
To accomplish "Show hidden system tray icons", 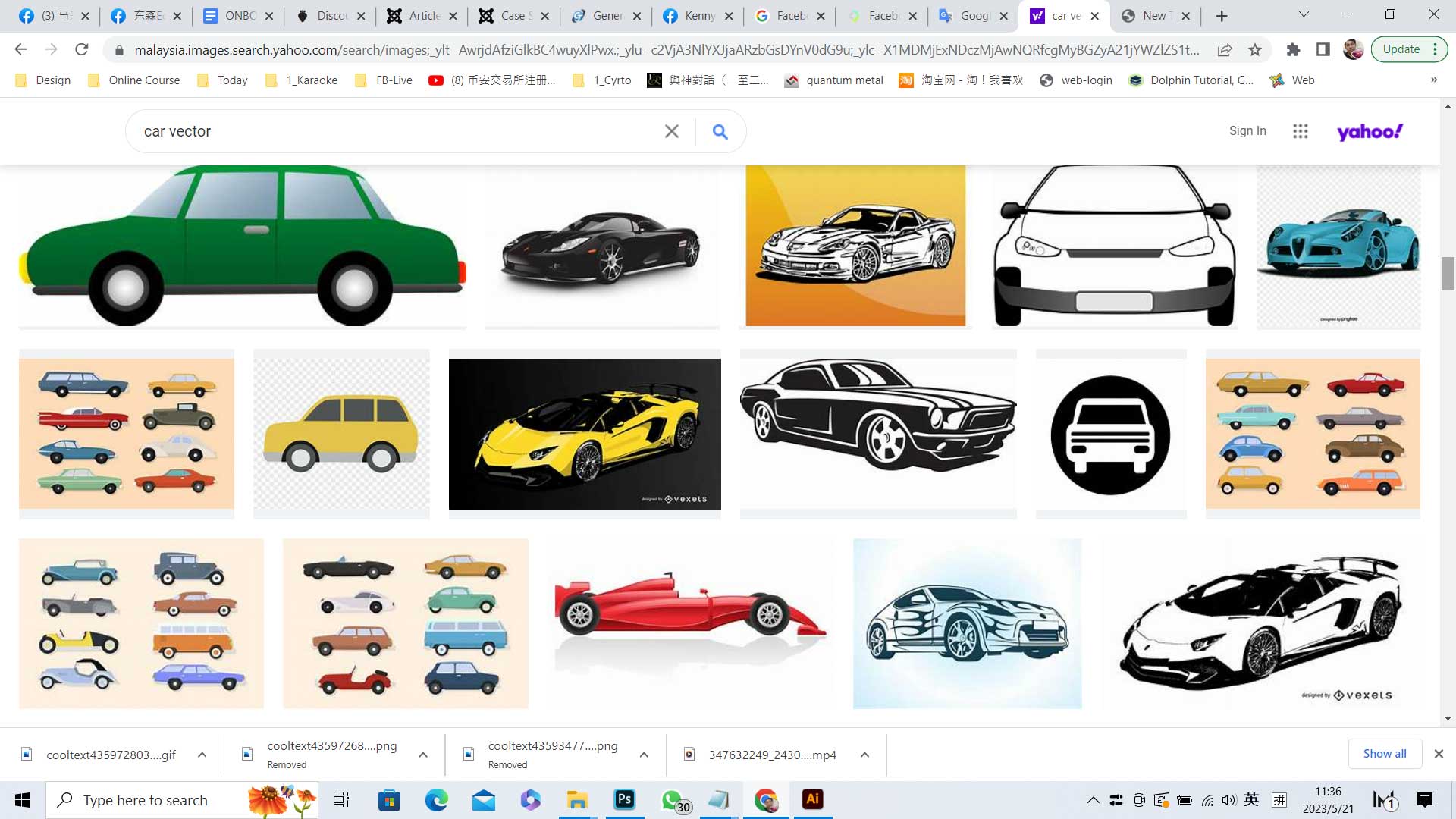I will click(x=1093, y=799).
